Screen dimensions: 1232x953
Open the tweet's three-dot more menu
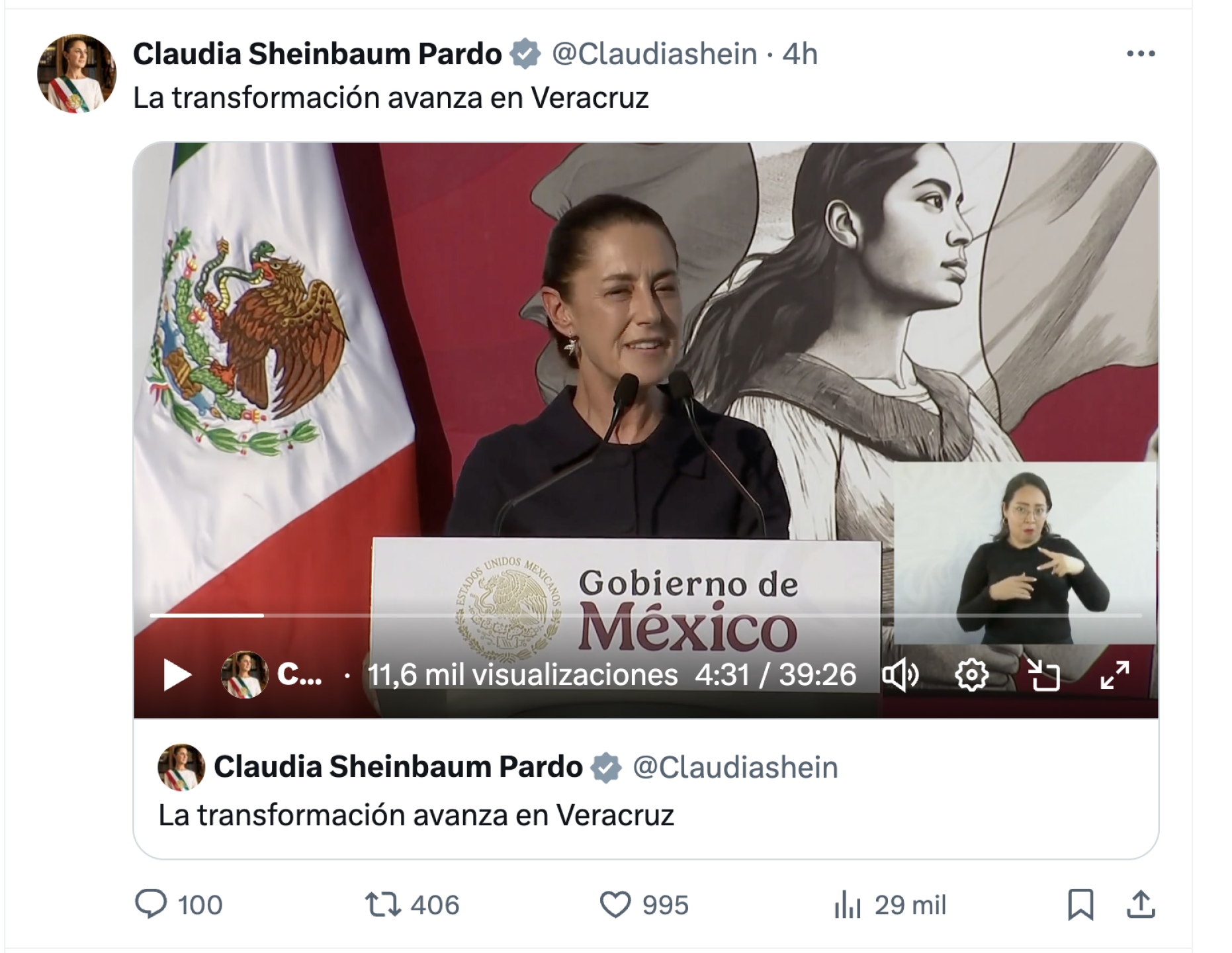1141,54
